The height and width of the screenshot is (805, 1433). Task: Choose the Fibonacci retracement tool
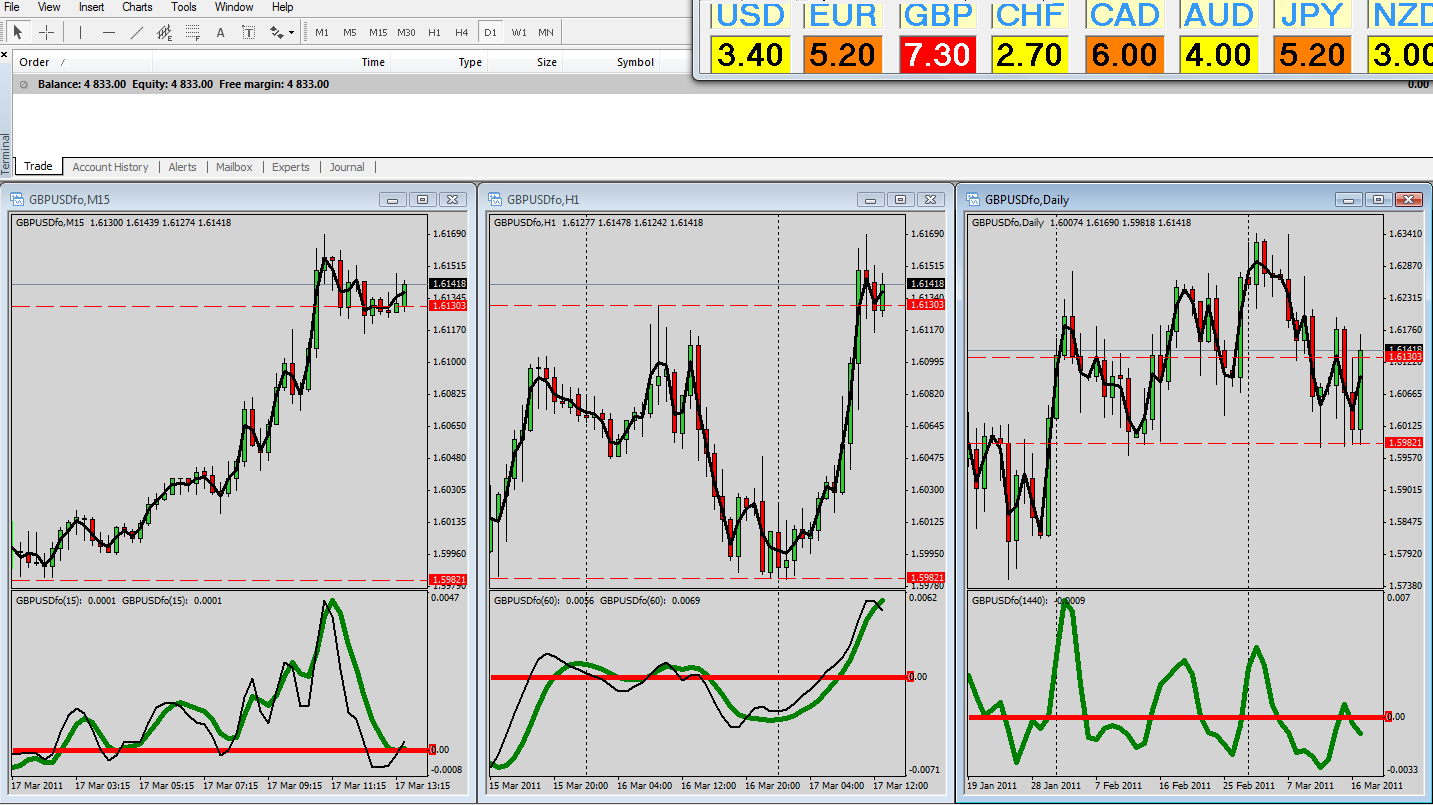click(193, 32)
